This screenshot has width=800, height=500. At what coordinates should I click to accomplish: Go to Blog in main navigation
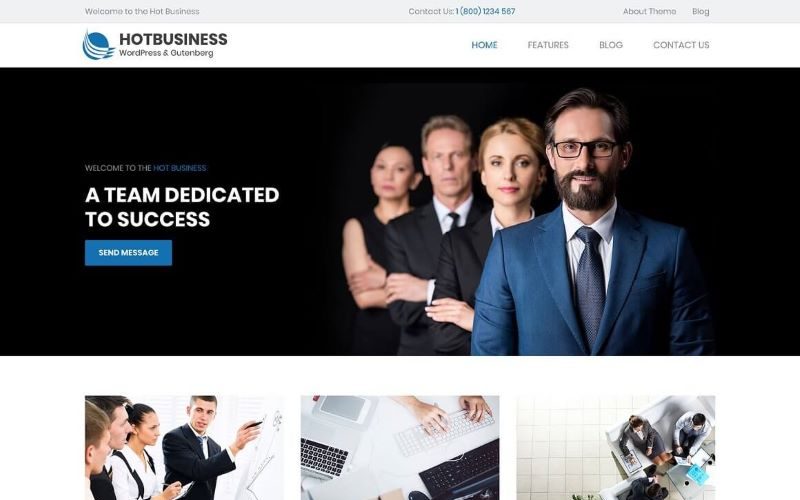(x=610, y=45)
